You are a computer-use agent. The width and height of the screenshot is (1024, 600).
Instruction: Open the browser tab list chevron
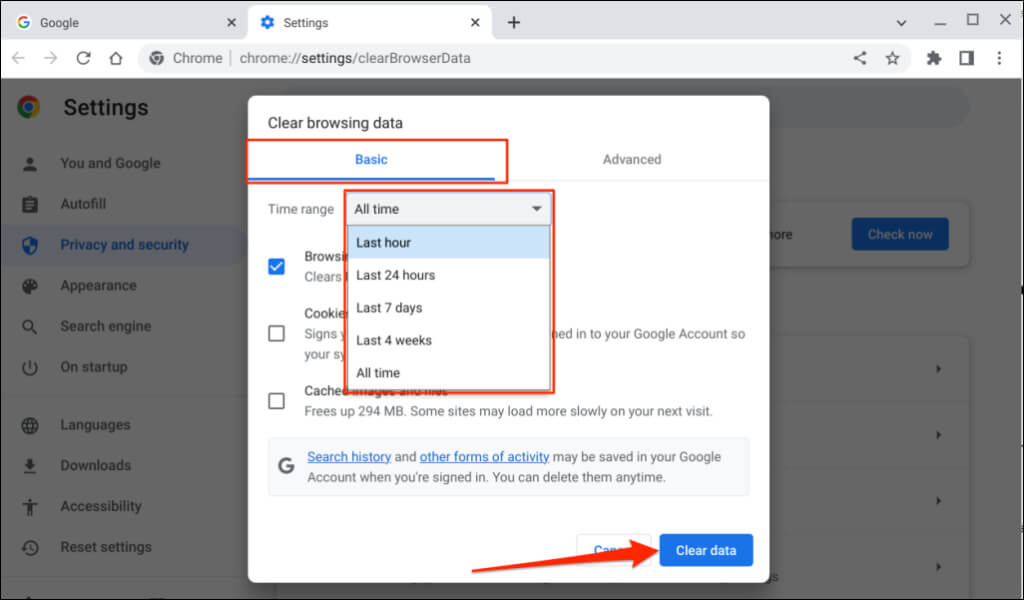click(902, 21)
